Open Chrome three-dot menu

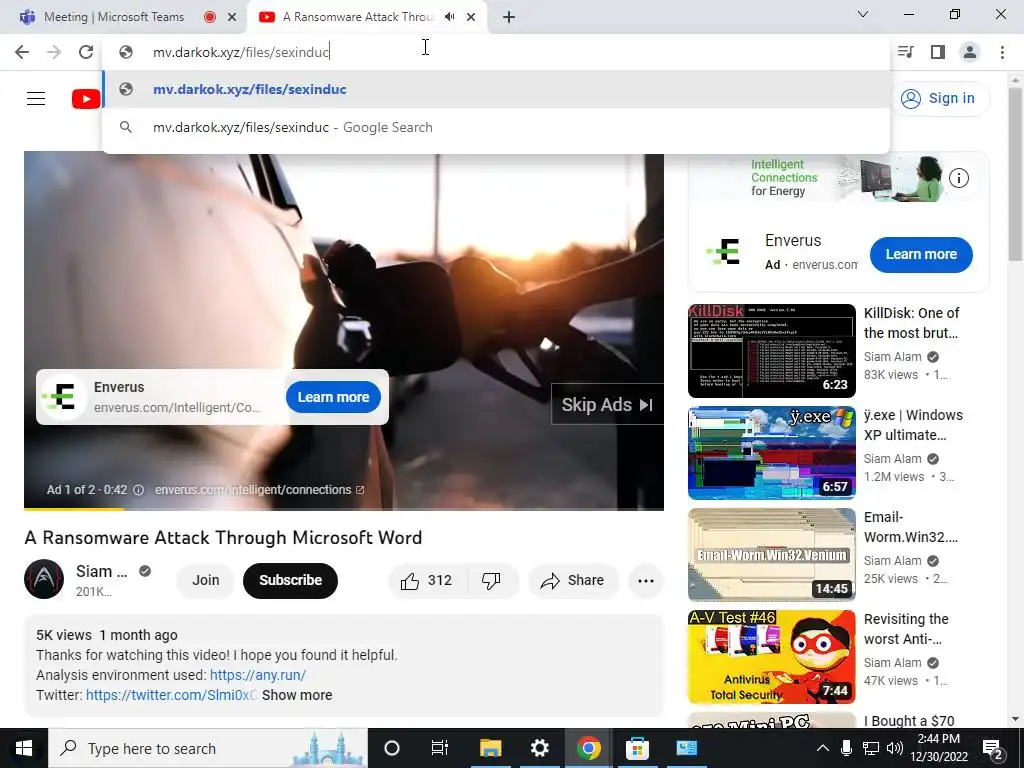[x=1002, y=52]
